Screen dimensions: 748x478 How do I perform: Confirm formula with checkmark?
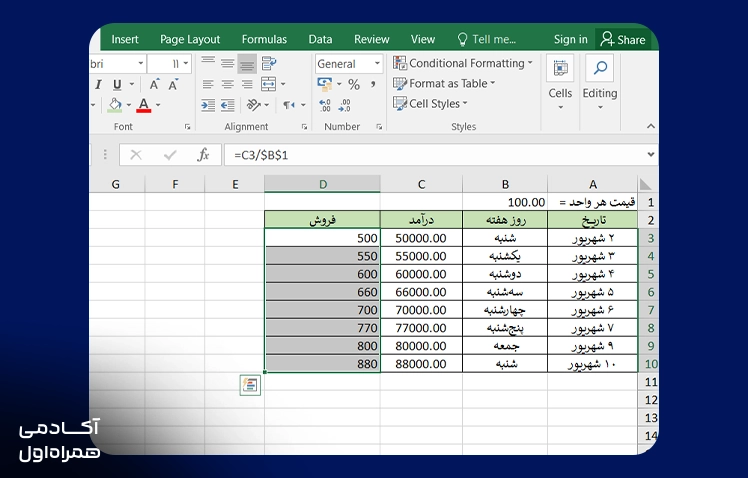(x=170, y=155)
